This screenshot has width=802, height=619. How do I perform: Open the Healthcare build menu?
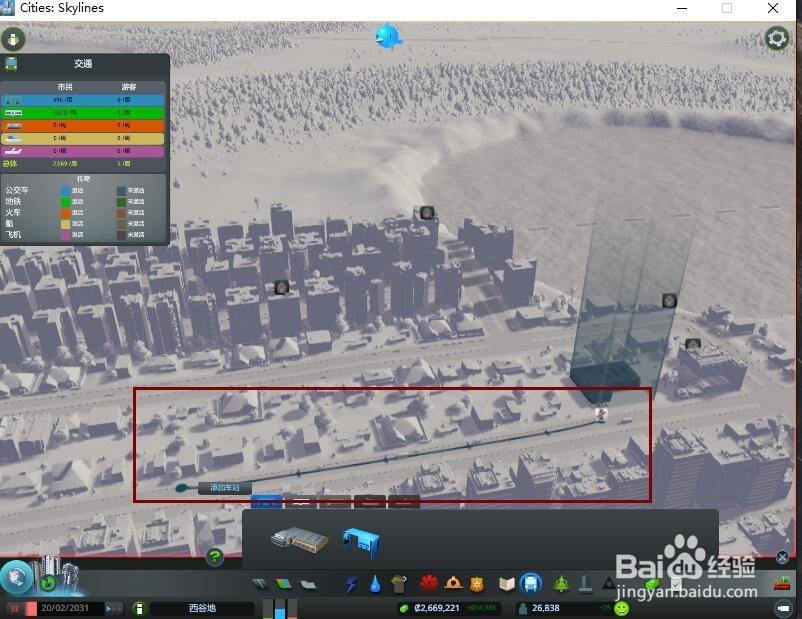(x=429, y=583)
